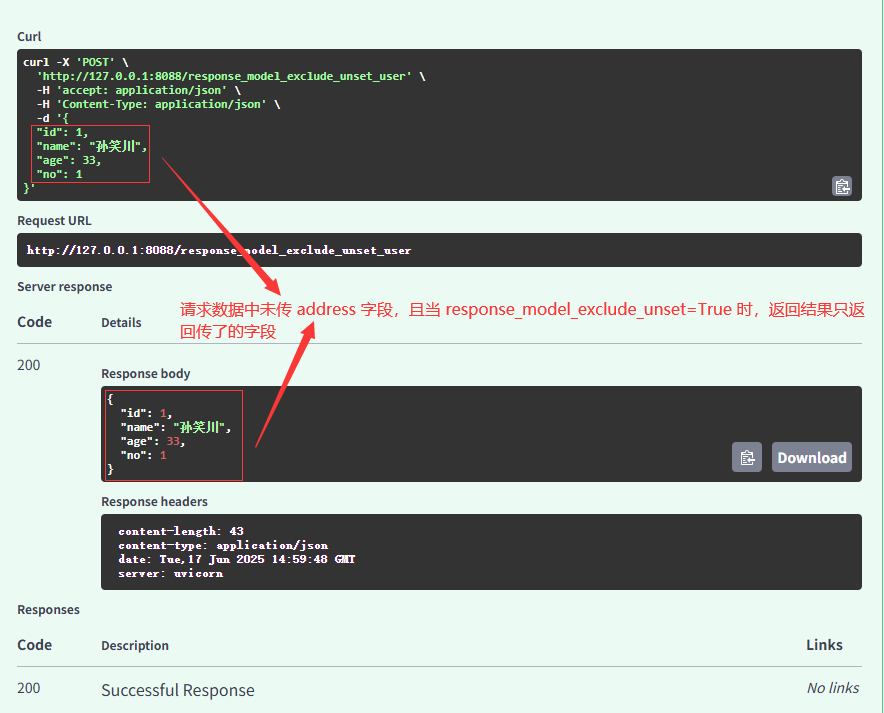Screen dimensions: 884x713
Task: Click the 'Description' column header
Action: coord(135,645)
